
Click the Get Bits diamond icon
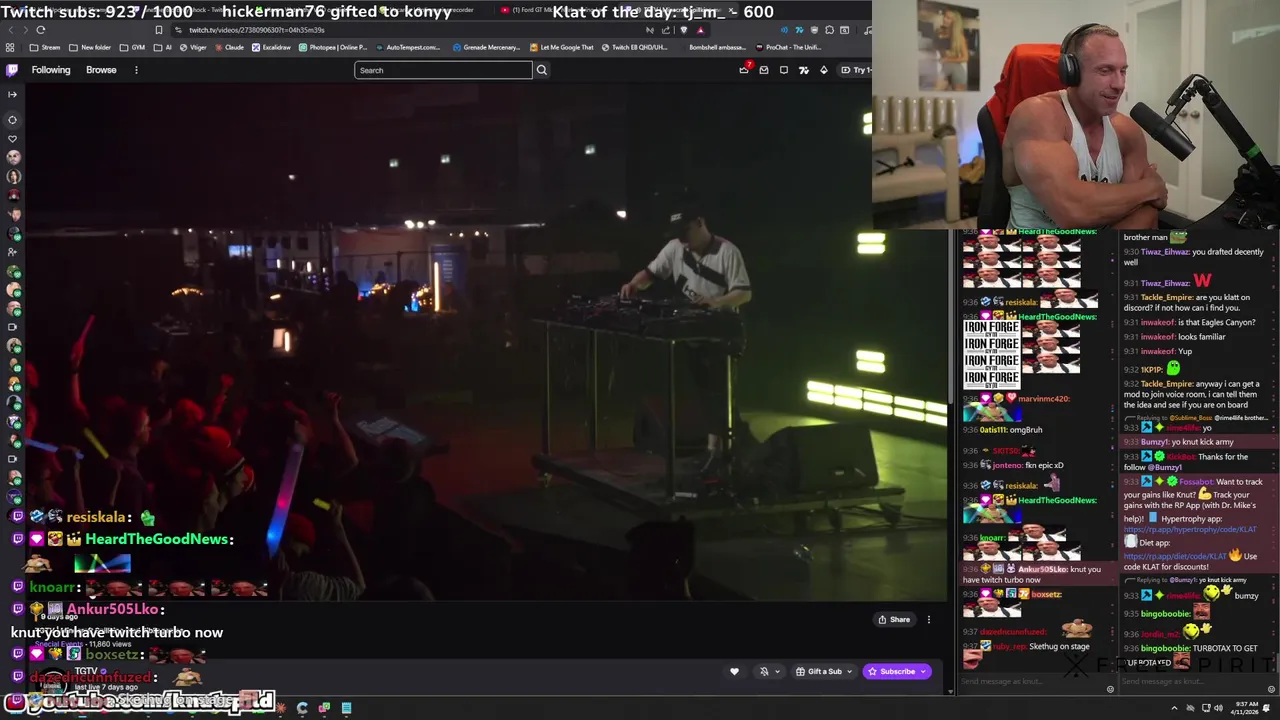click(824, 70)
